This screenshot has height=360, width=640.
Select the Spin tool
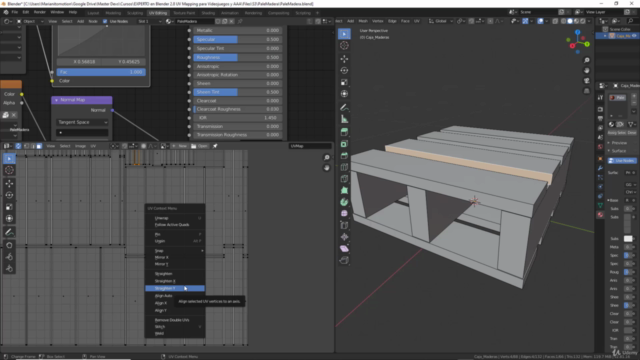click(x=344, y=202)
